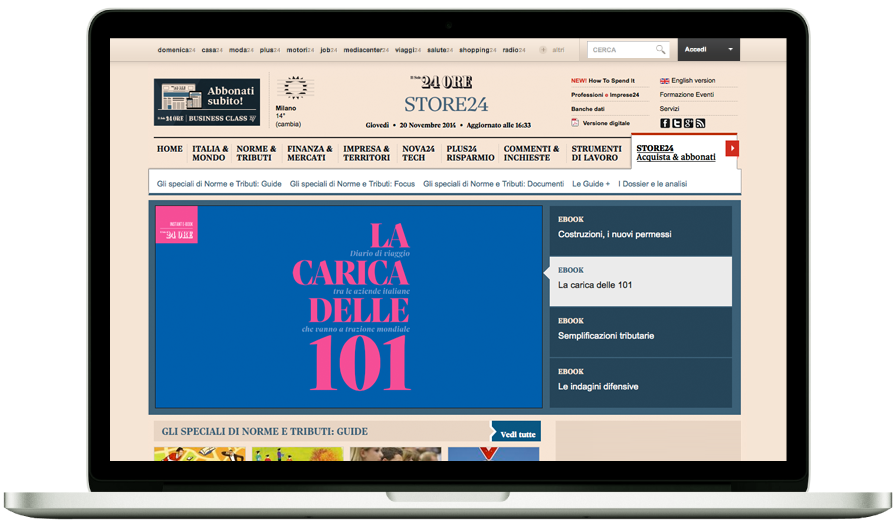896x523 pixels.
Task: Click the 'Vedi tutte' button
Action: [517, 434]
